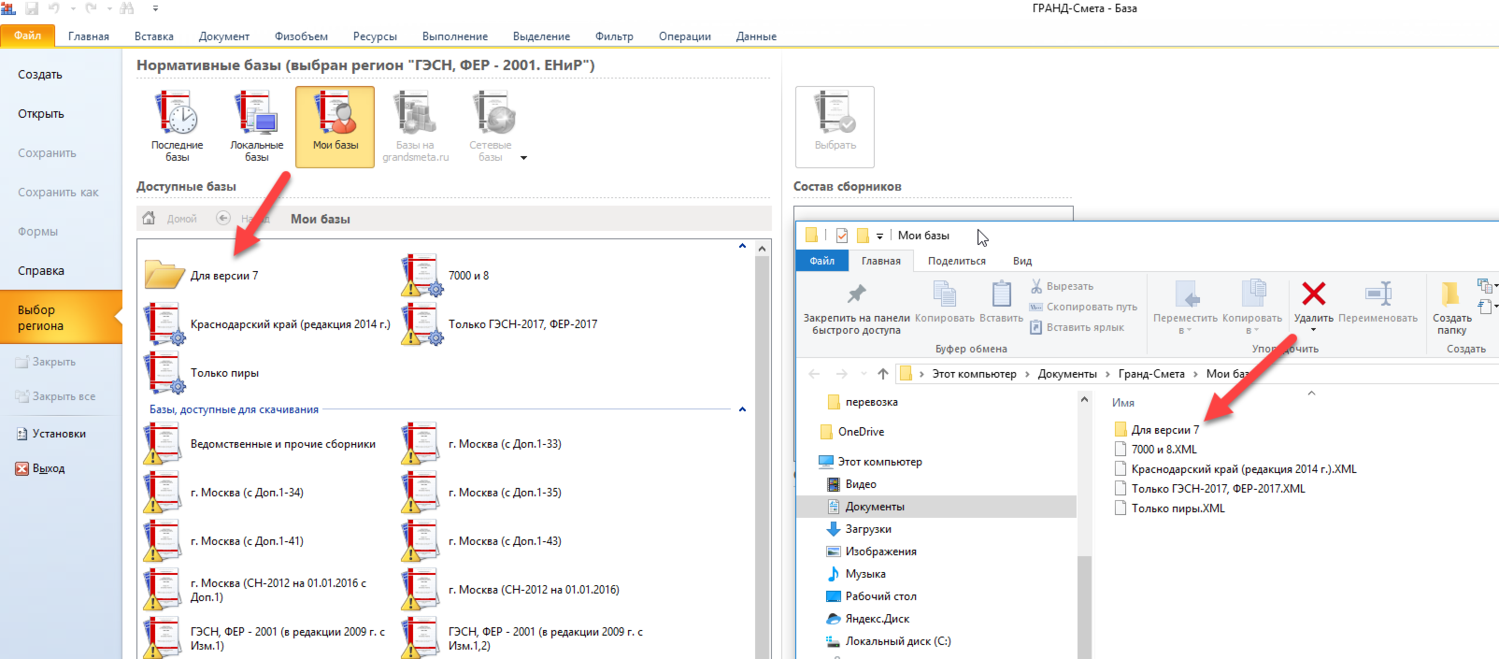
Task: Open the quick access toolbar customize dropdown in ГРАНД-Смета
Action: (157, 9)
